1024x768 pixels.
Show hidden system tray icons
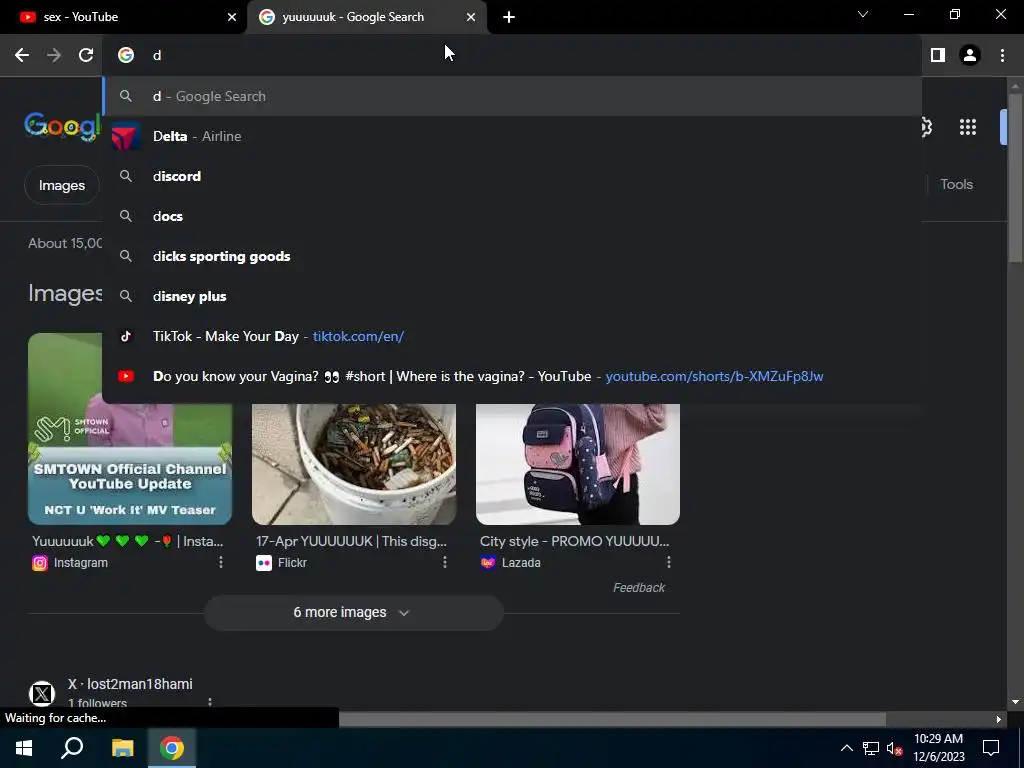[846, 748]
